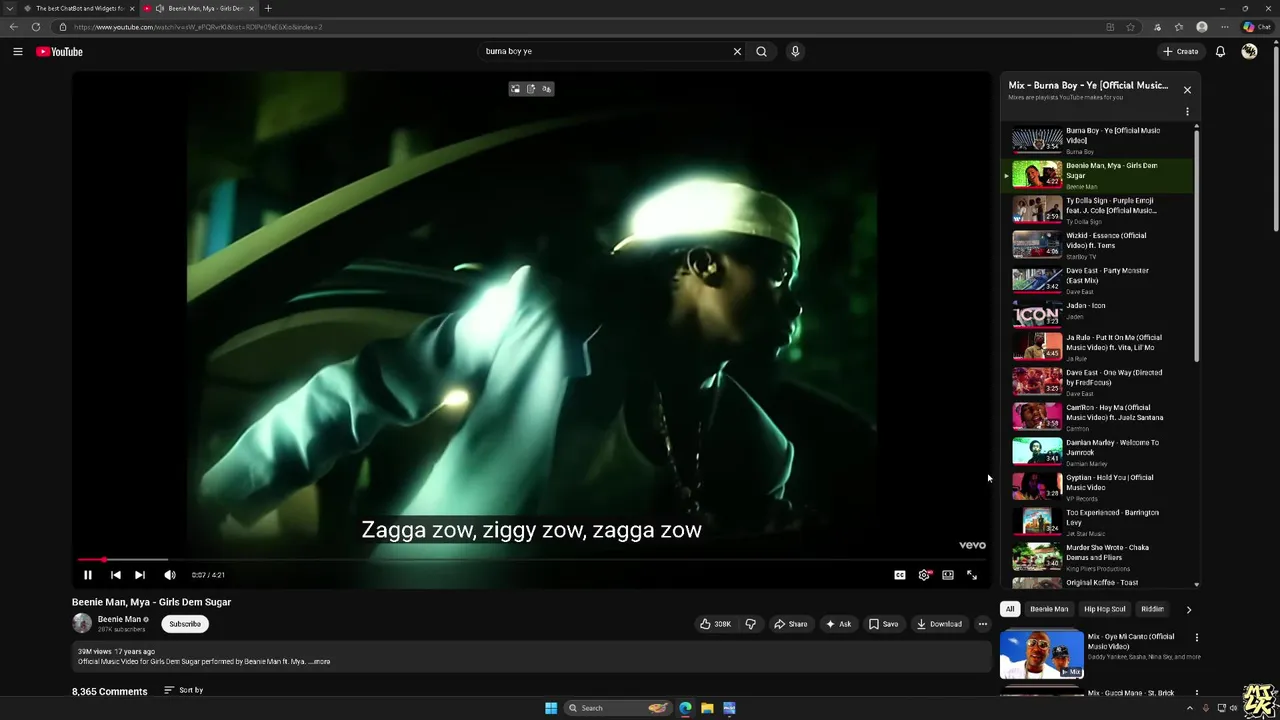
Task: Open options for Oye Mi Canto mix
Action: tap(1196, 637)
